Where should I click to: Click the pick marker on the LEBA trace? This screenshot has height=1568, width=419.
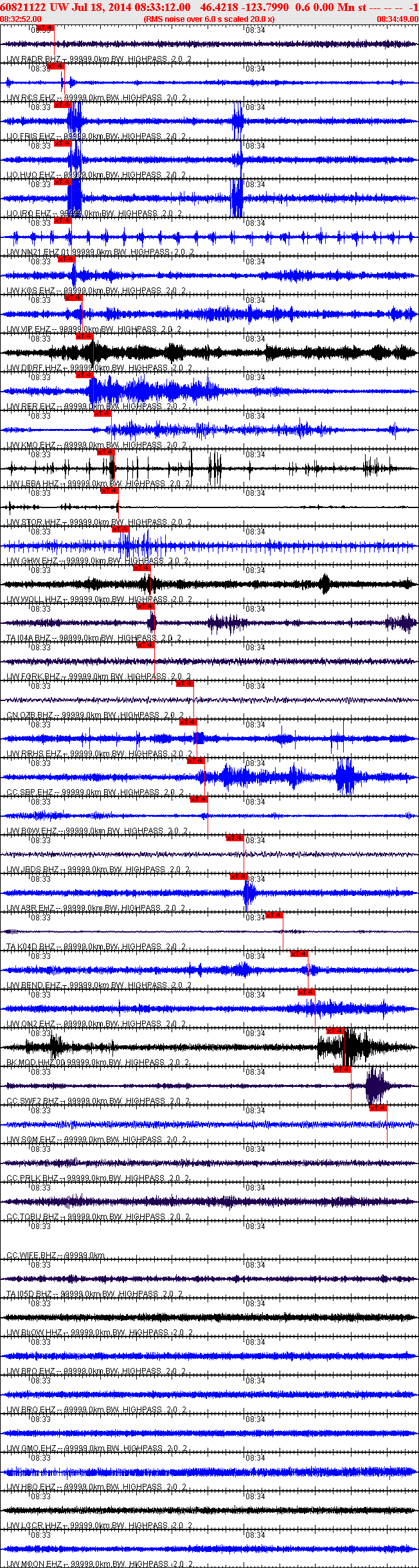pos(106,452)
